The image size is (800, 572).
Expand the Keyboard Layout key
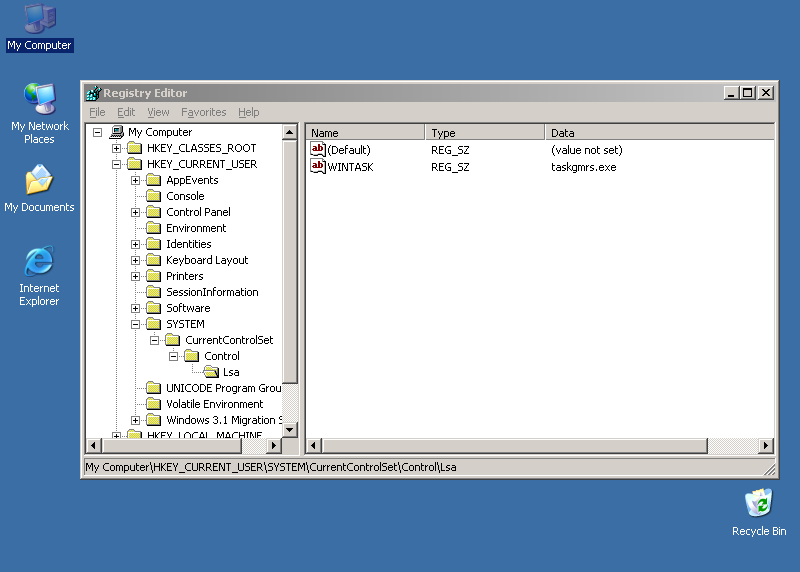pos(135,260)
